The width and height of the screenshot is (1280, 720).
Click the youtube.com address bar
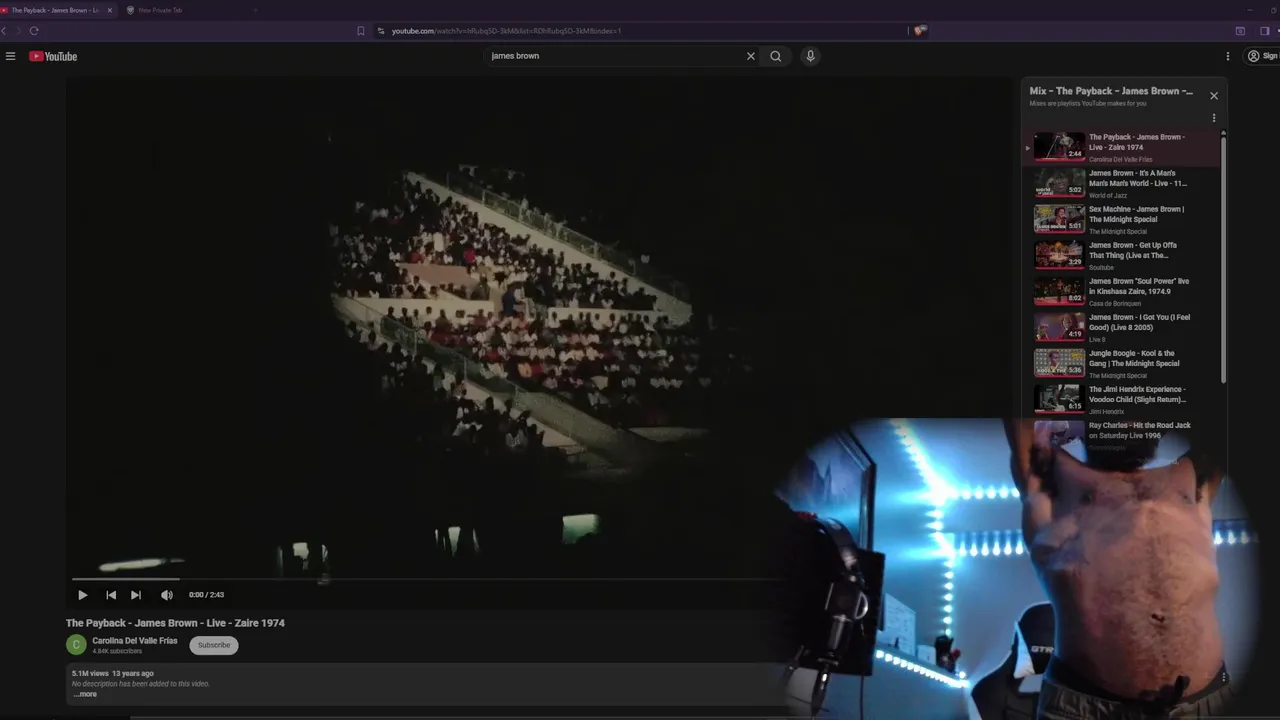pos(640,31)
